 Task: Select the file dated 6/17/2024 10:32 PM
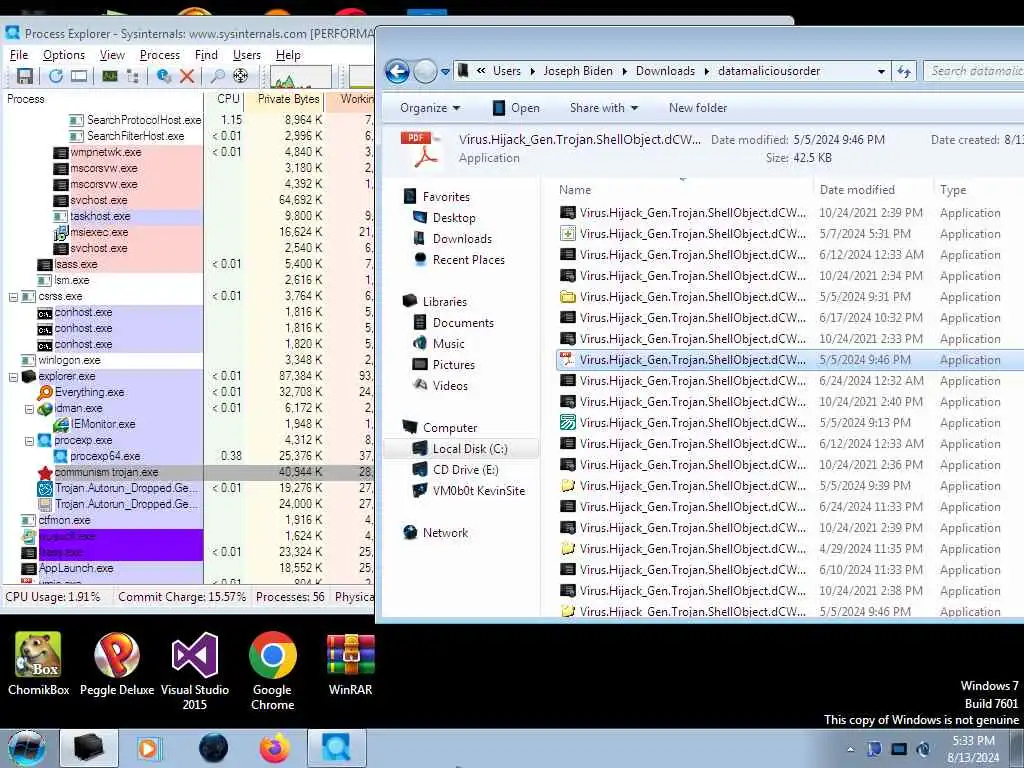[790, 318]
